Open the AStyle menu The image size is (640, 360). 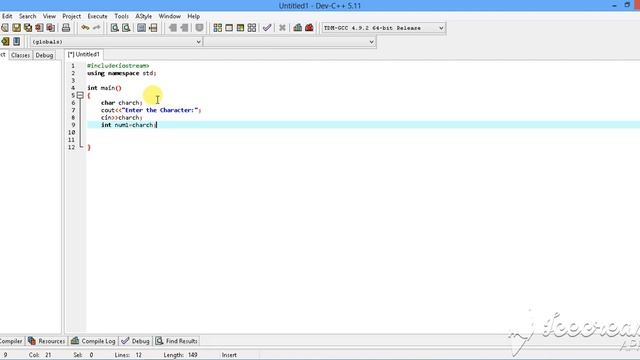(144, 16)
